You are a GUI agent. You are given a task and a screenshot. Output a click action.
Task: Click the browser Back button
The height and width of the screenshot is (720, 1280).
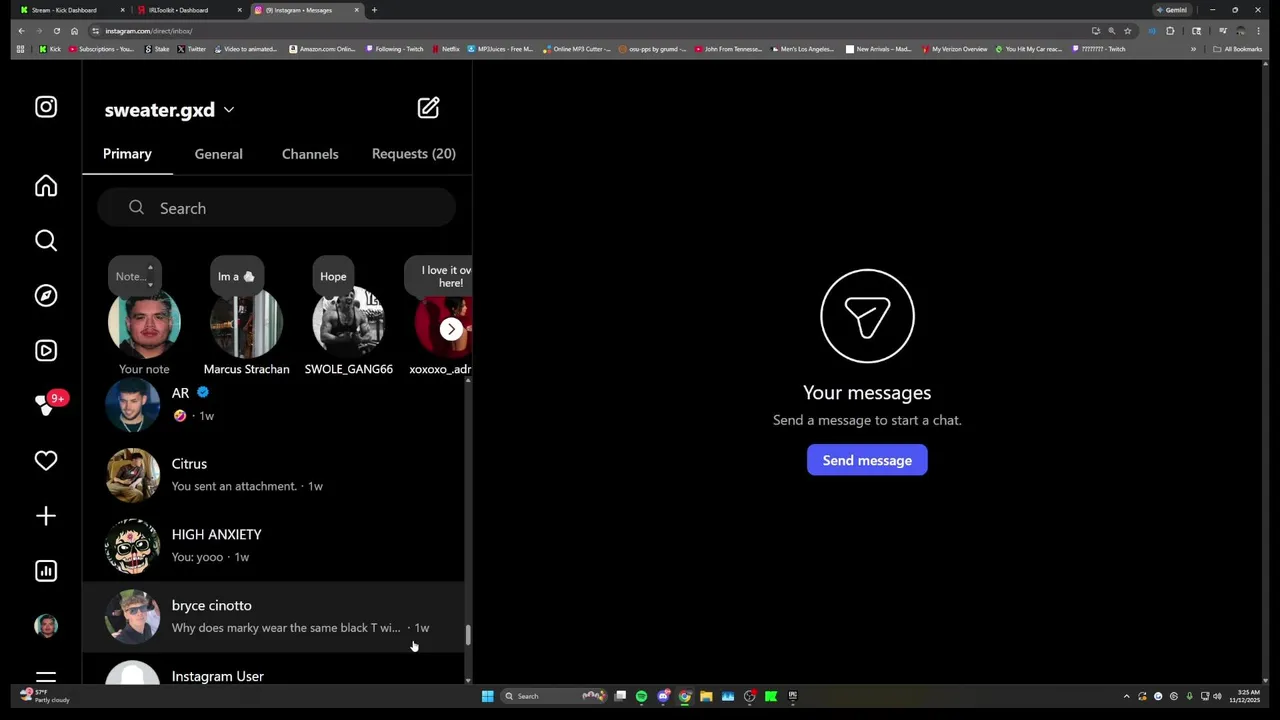pyautogui.click(x=21, y=31)
